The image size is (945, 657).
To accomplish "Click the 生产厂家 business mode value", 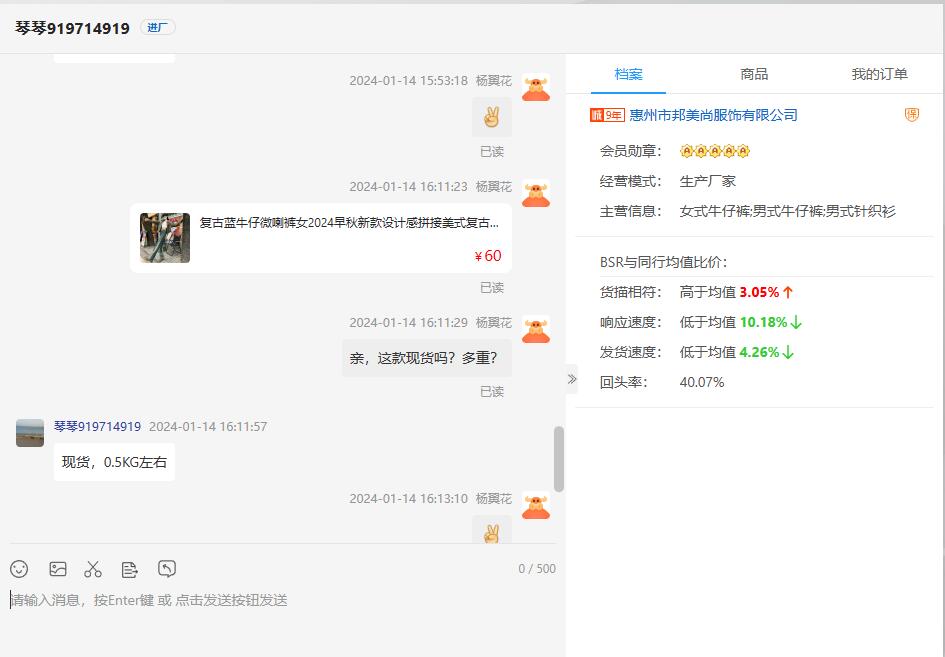I will (708, 181).
